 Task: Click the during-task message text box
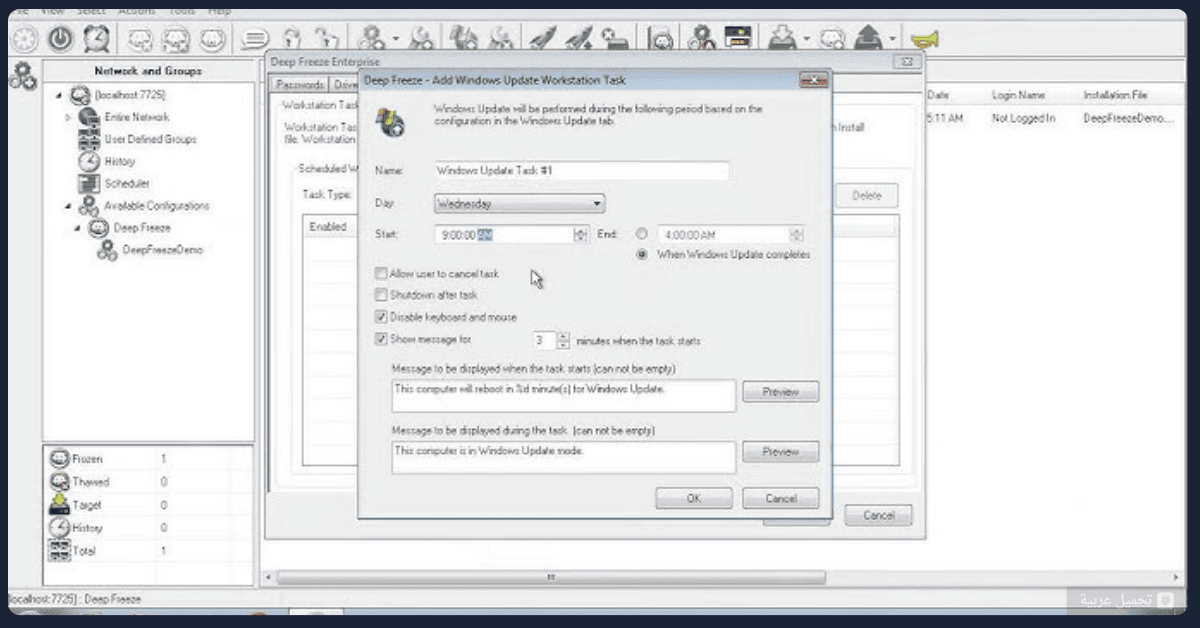[x=564, y=457]
